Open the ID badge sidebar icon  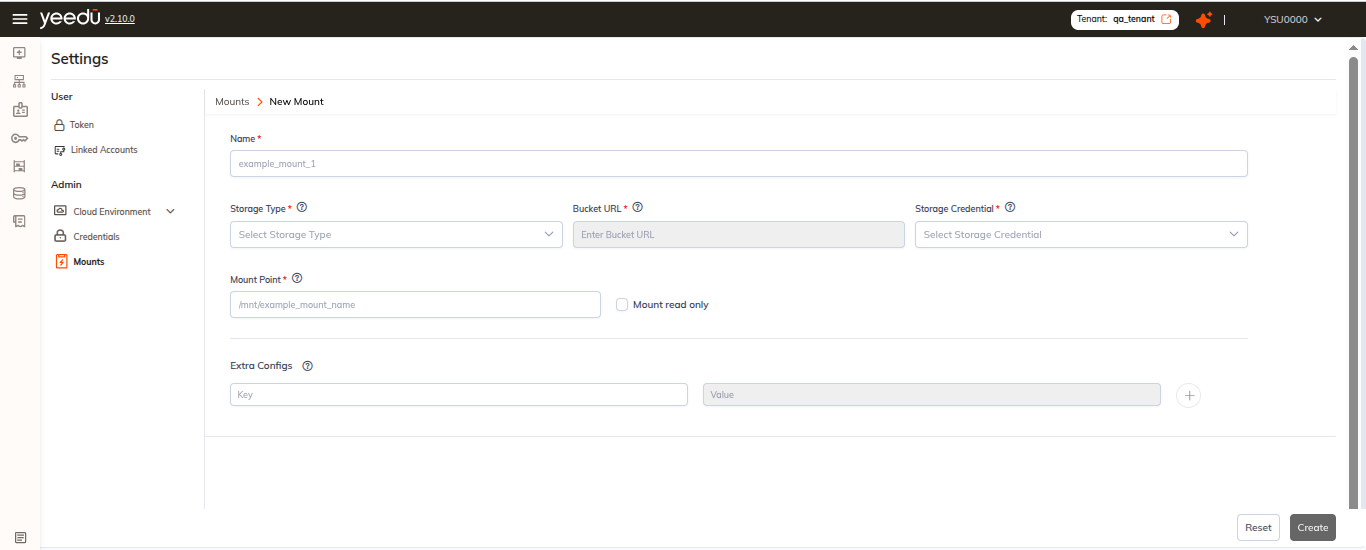coord(19,110)
